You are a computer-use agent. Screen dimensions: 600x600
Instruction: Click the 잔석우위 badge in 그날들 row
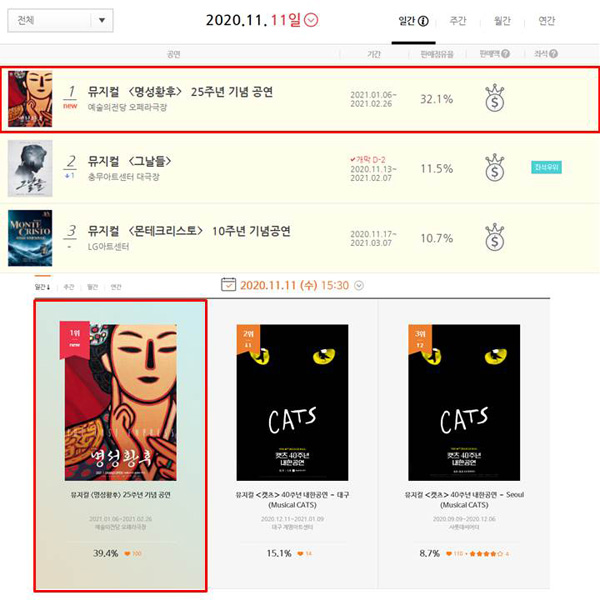click(x=546, y=167)
